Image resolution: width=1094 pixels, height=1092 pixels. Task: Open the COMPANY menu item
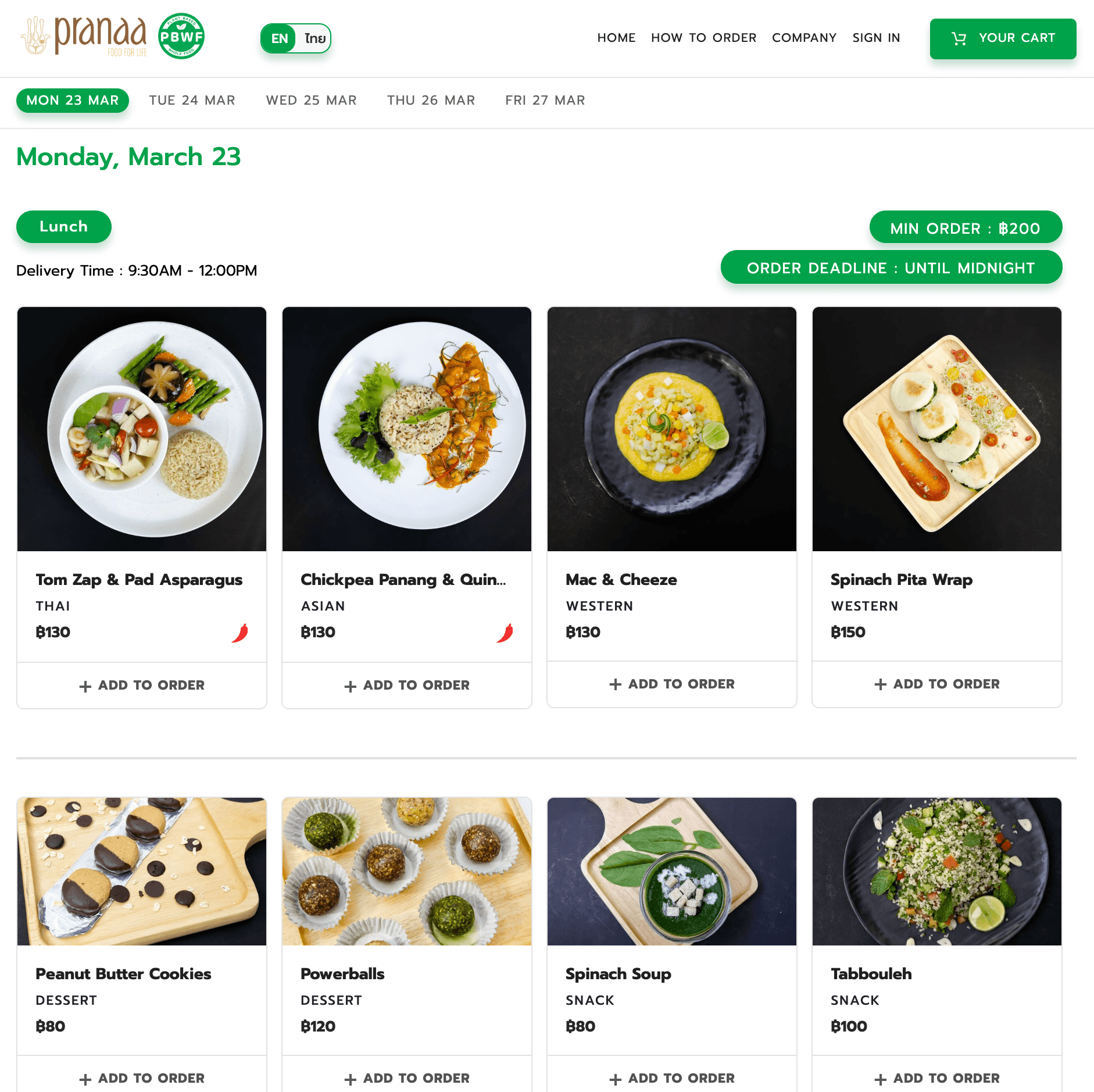pyautogui.click(x=805, y=38)
